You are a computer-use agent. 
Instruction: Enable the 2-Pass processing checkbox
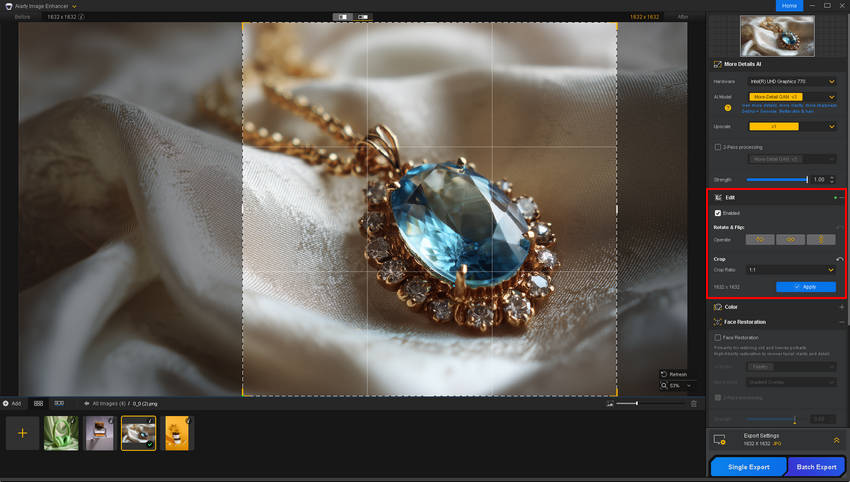pos(718,147)
